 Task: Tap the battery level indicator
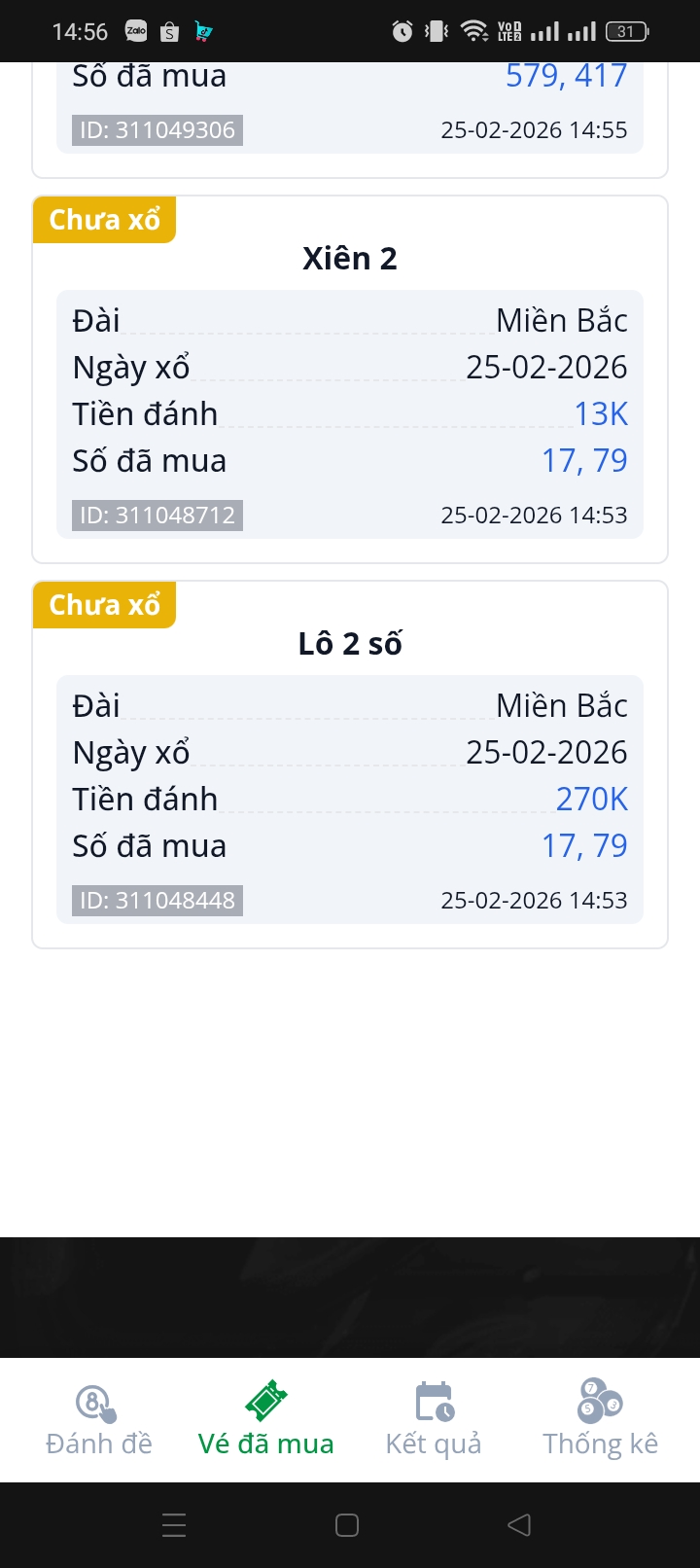click(626, 31)
